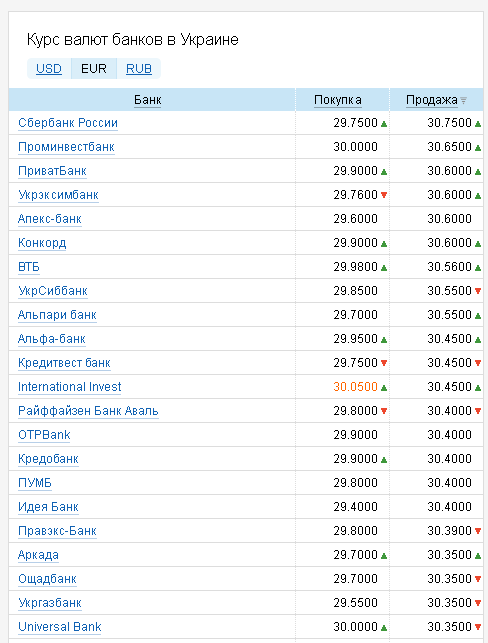Click green up arrow in Universal Bank Покупка
Image resolution: width=488 pixels, height=643 pixels.
tap(384, 628)
